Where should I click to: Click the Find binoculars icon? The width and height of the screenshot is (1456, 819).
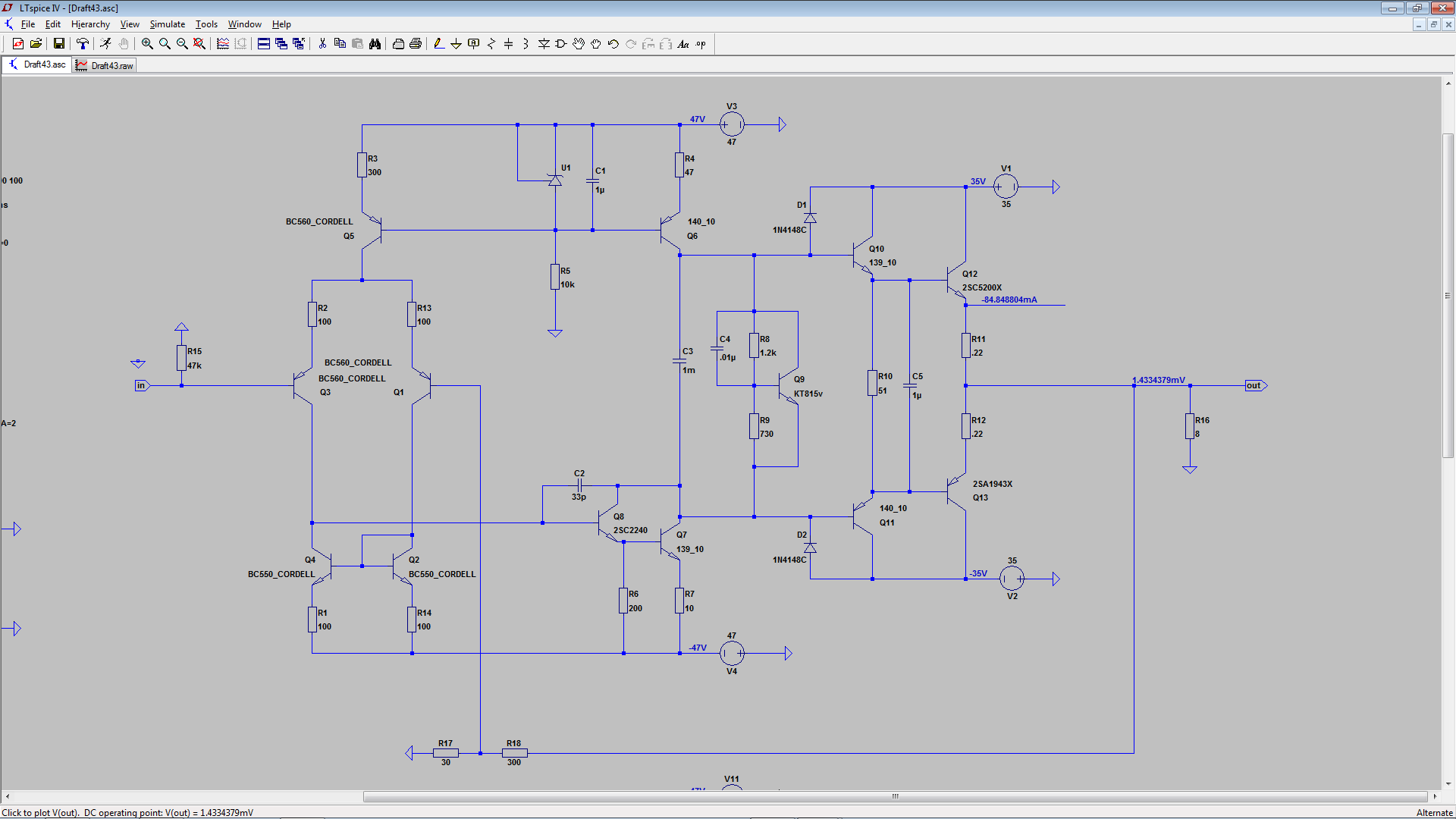click(375, 44)
